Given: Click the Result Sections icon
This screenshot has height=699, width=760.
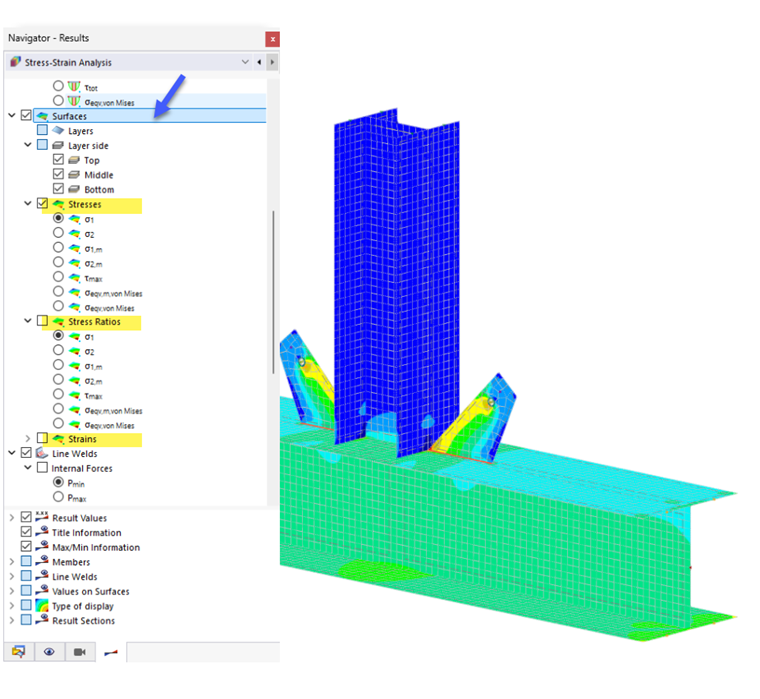Looking at the screenshot, I should click(x=42, y=619).
